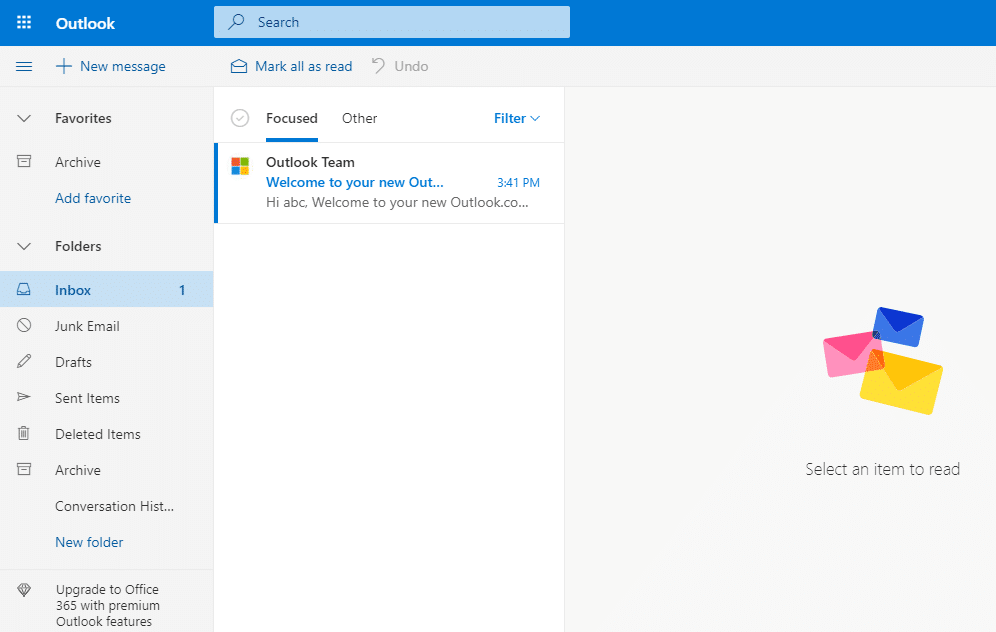The image size is (996, 632).
Task: Open the app launcher grid icon
Action: coord(24,22)
